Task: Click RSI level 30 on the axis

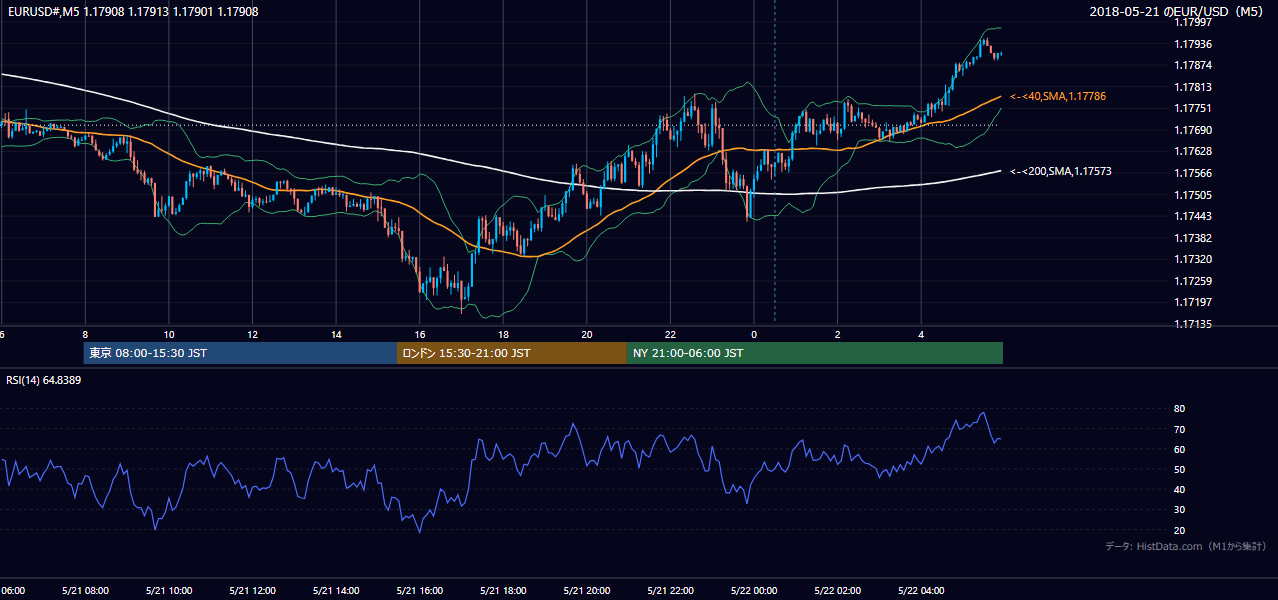Action: coord(1180,510)
